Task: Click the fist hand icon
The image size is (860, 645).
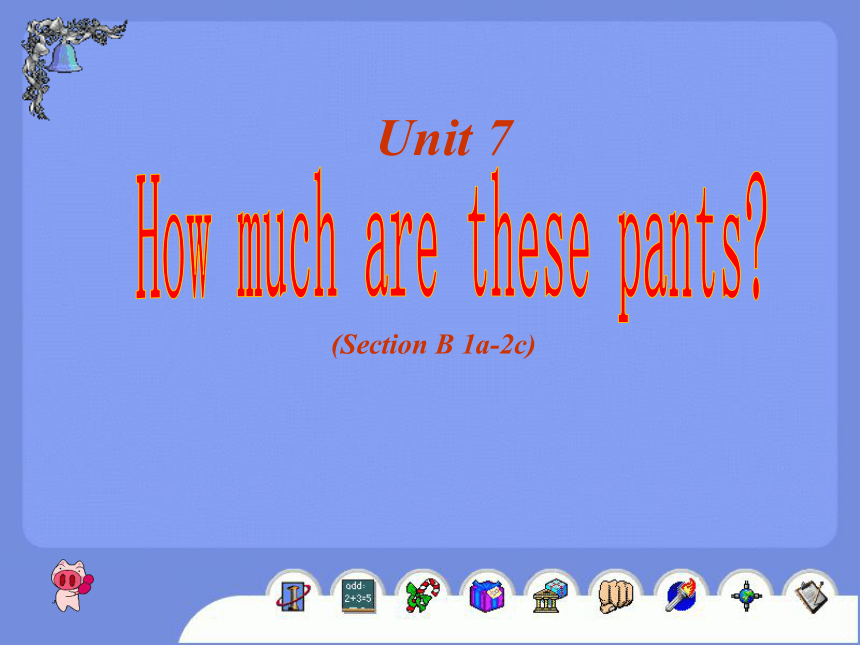Action: [616, 597]
